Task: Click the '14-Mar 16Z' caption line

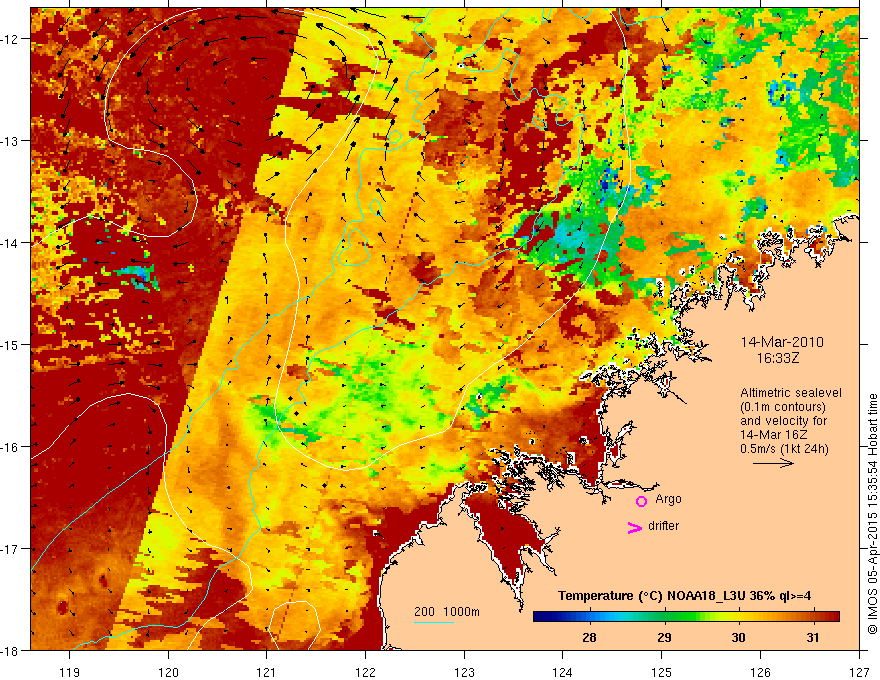Action: click(774, 435)
